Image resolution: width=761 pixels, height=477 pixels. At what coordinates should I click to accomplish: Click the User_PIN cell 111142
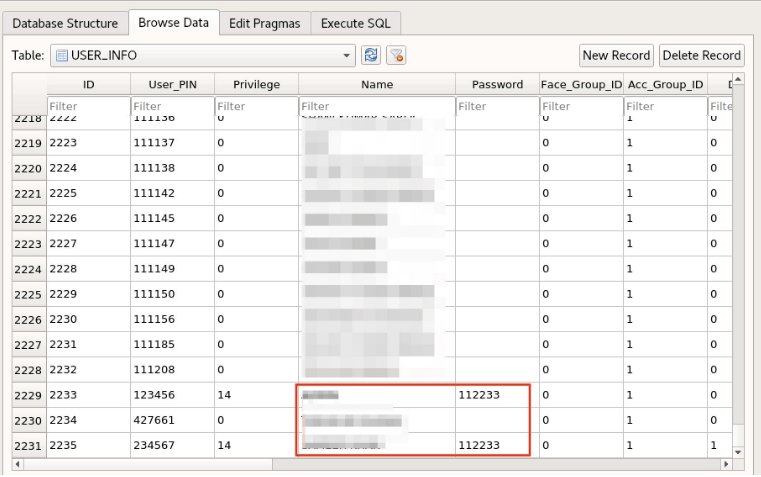(x=172, y=193)
